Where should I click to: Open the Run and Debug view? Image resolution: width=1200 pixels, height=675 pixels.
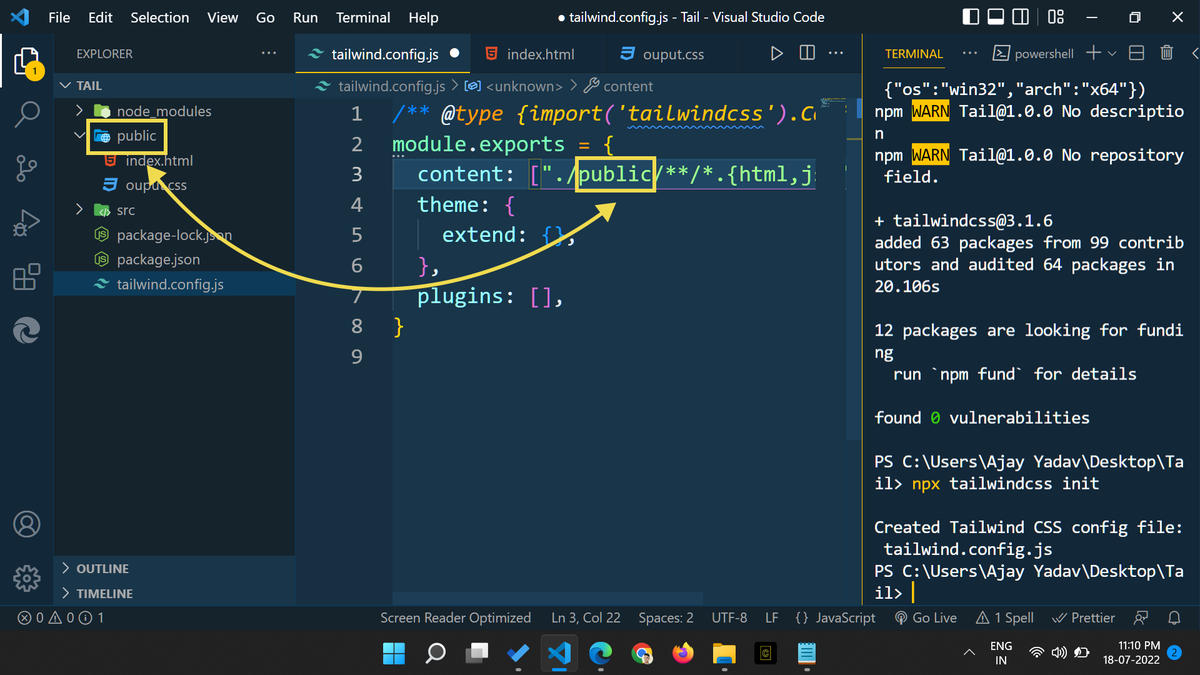click(x=27, y=223)
